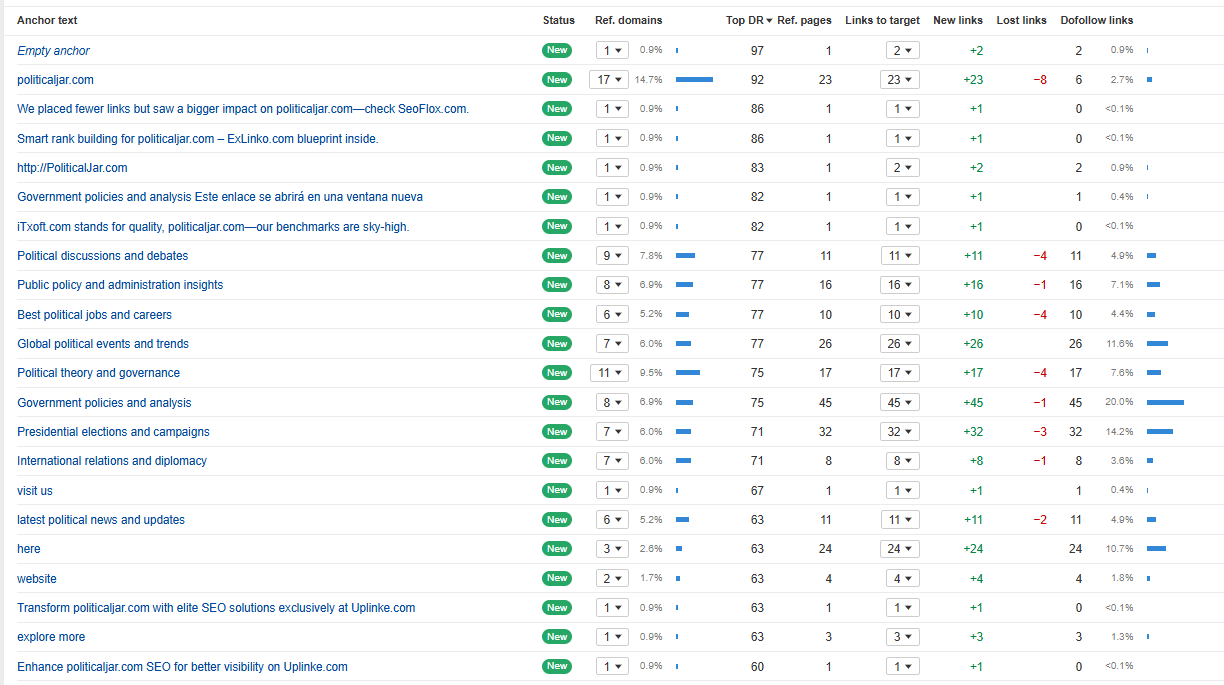
Task: Expand the Ref. domains dropdown showing 17
Action: pyautogui.click(x=609, y=80)
